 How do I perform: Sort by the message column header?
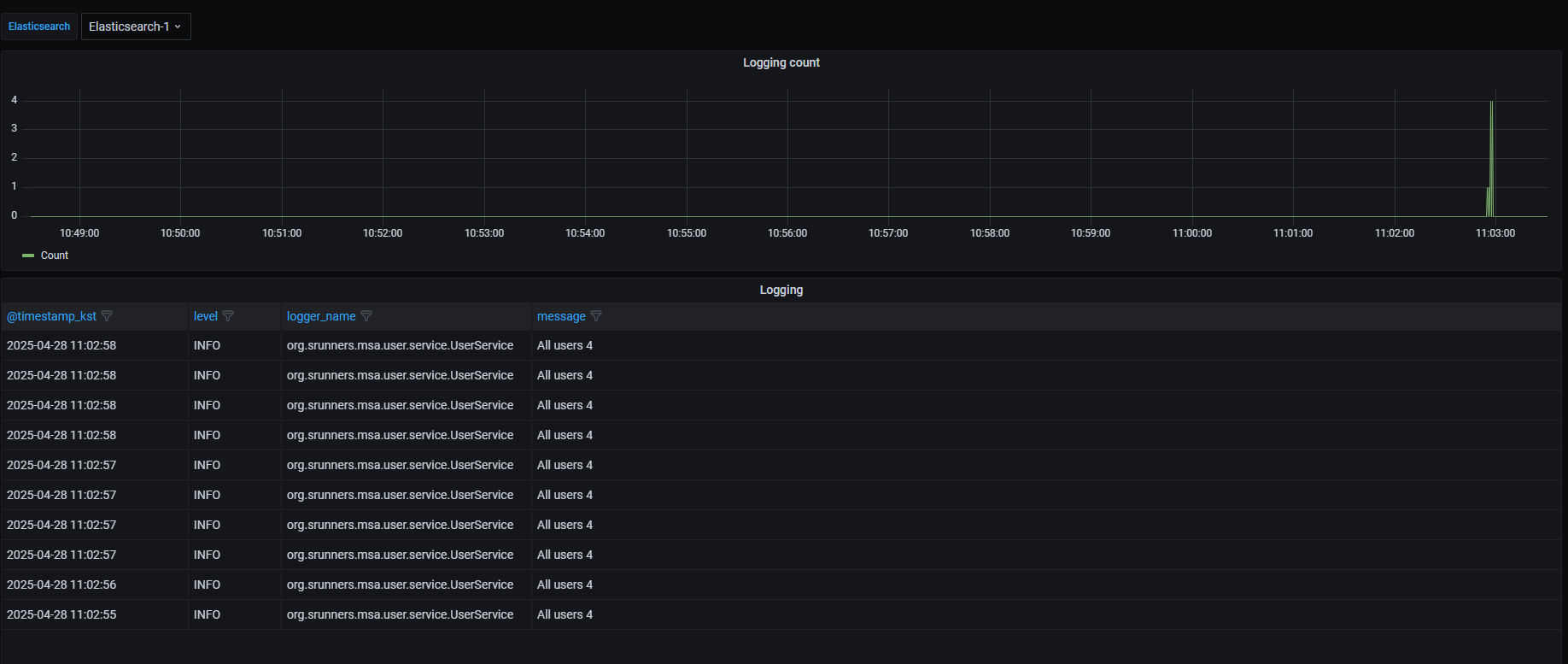tap(561, 316)
